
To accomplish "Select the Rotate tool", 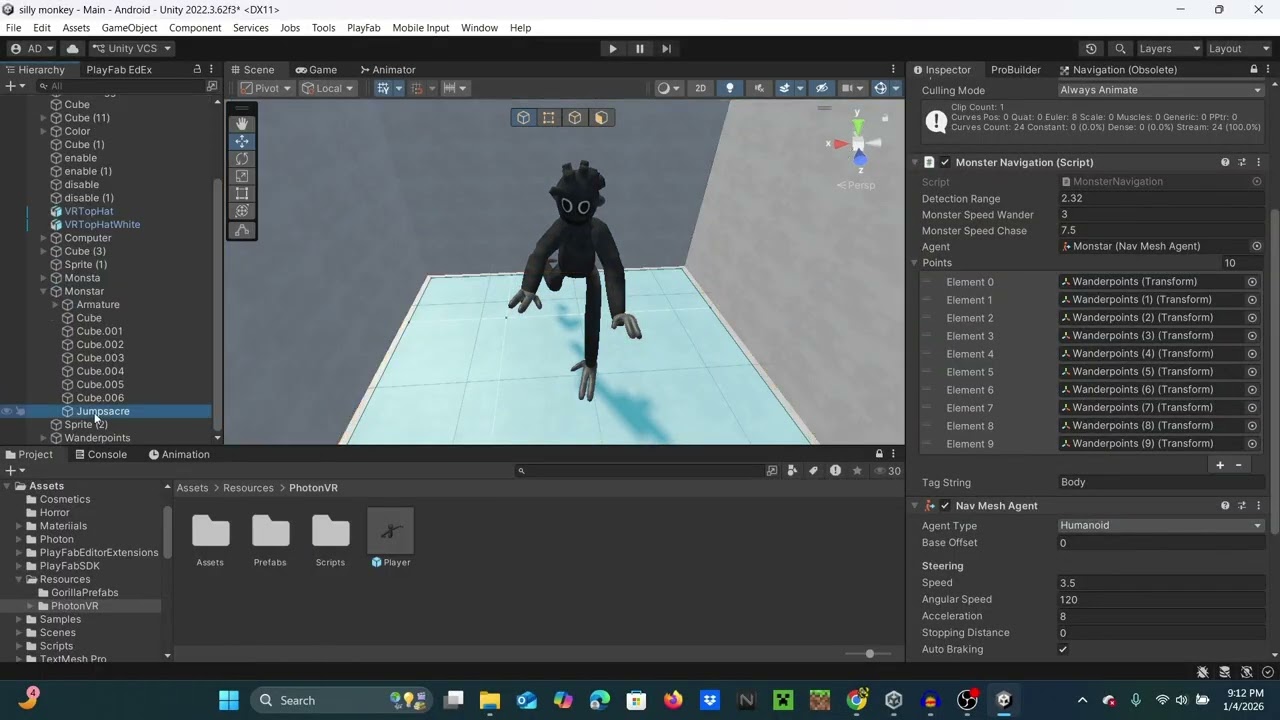I will (x=242, y=159).
